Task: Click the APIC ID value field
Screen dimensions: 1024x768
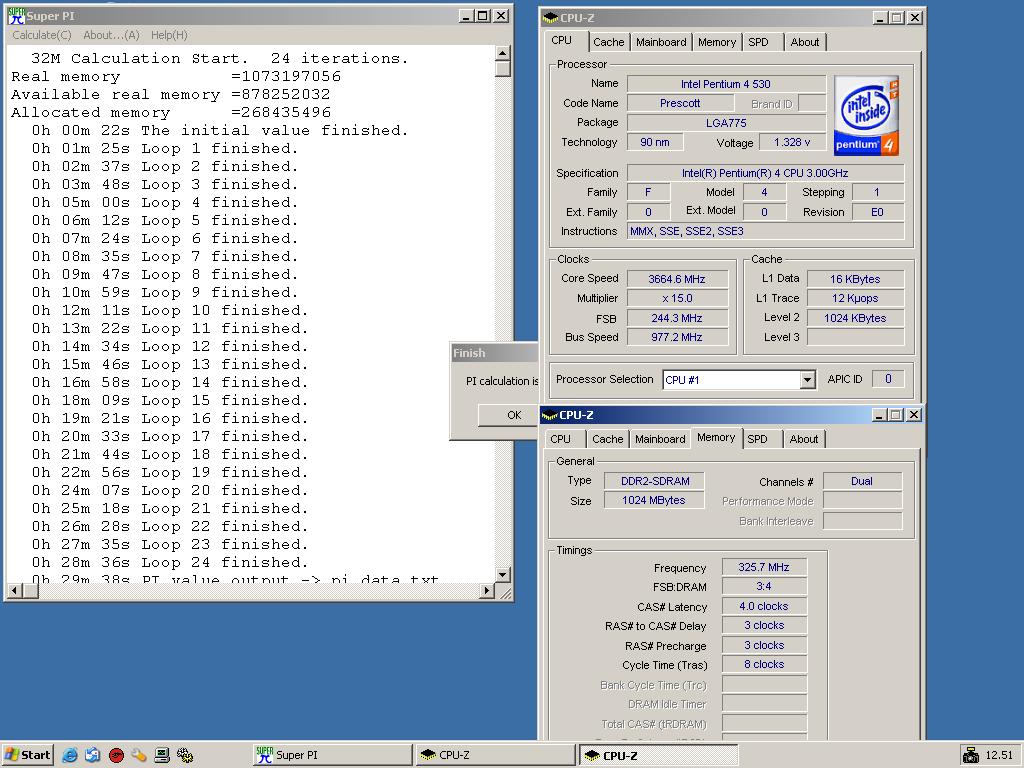Action: pyautogui.click(x=888, y=379)
